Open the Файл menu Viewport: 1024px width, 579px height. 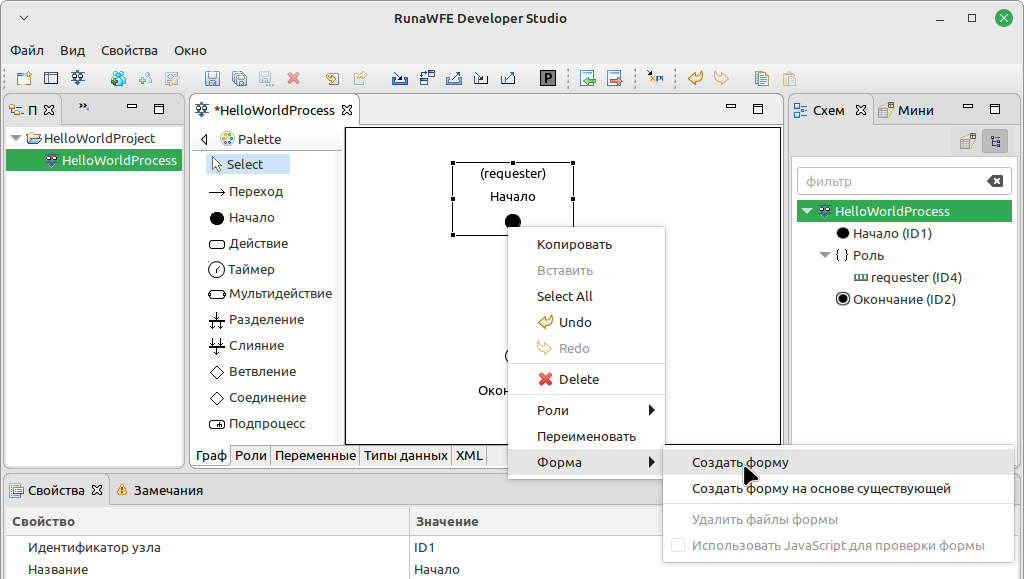coord(27,50)
